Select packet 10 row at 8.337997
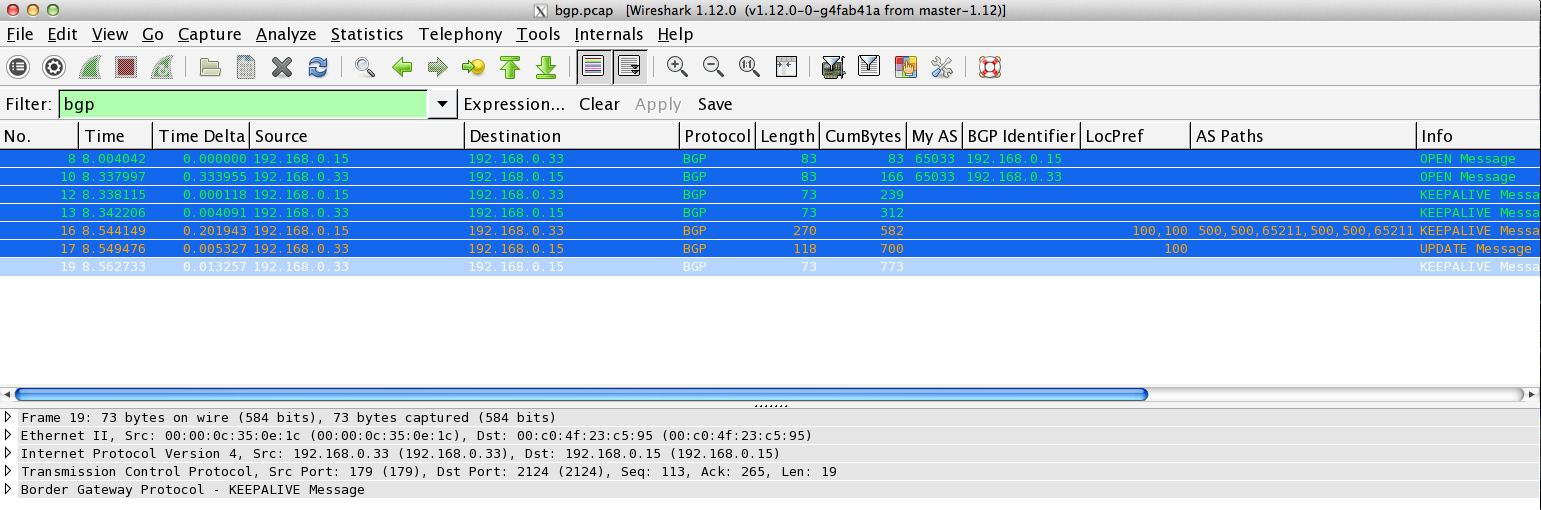 [x=770, y=176]
